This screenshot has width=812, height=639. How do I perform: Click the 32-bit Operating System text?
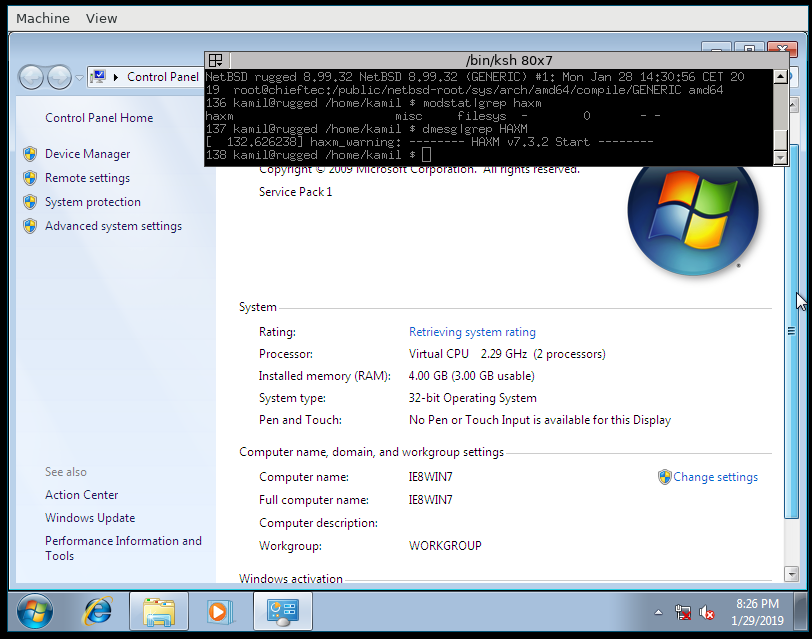pyautogui.click(x=472, y=398)
